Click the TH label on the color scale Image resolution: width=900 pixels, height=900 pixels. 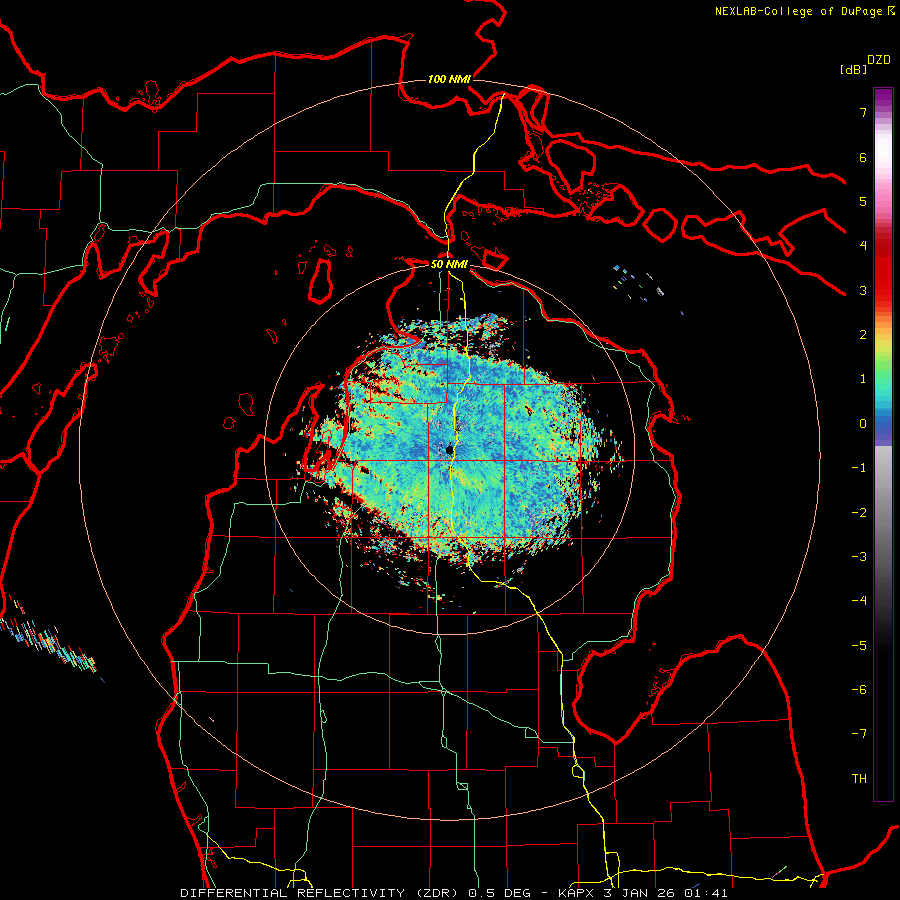point(859,779)
